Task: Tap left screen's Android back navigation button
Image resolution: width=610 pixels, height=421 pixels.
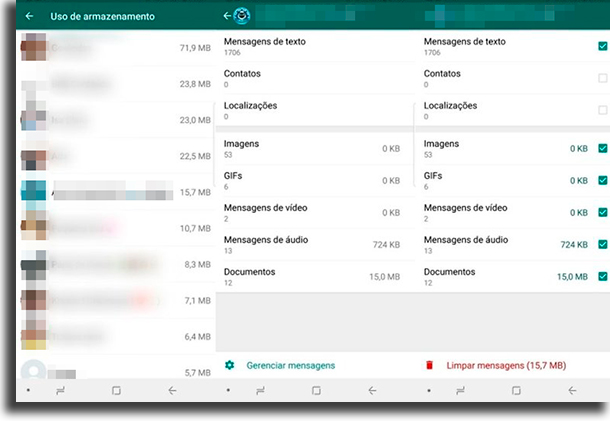Action: (172, 390)
